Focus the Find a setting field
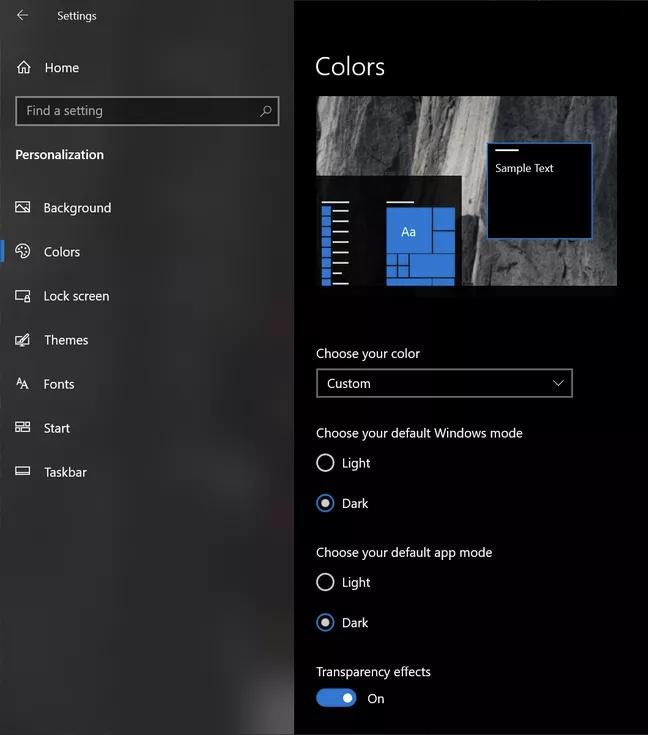This screenshot has height=735, width=648. [x=147, y=111]
